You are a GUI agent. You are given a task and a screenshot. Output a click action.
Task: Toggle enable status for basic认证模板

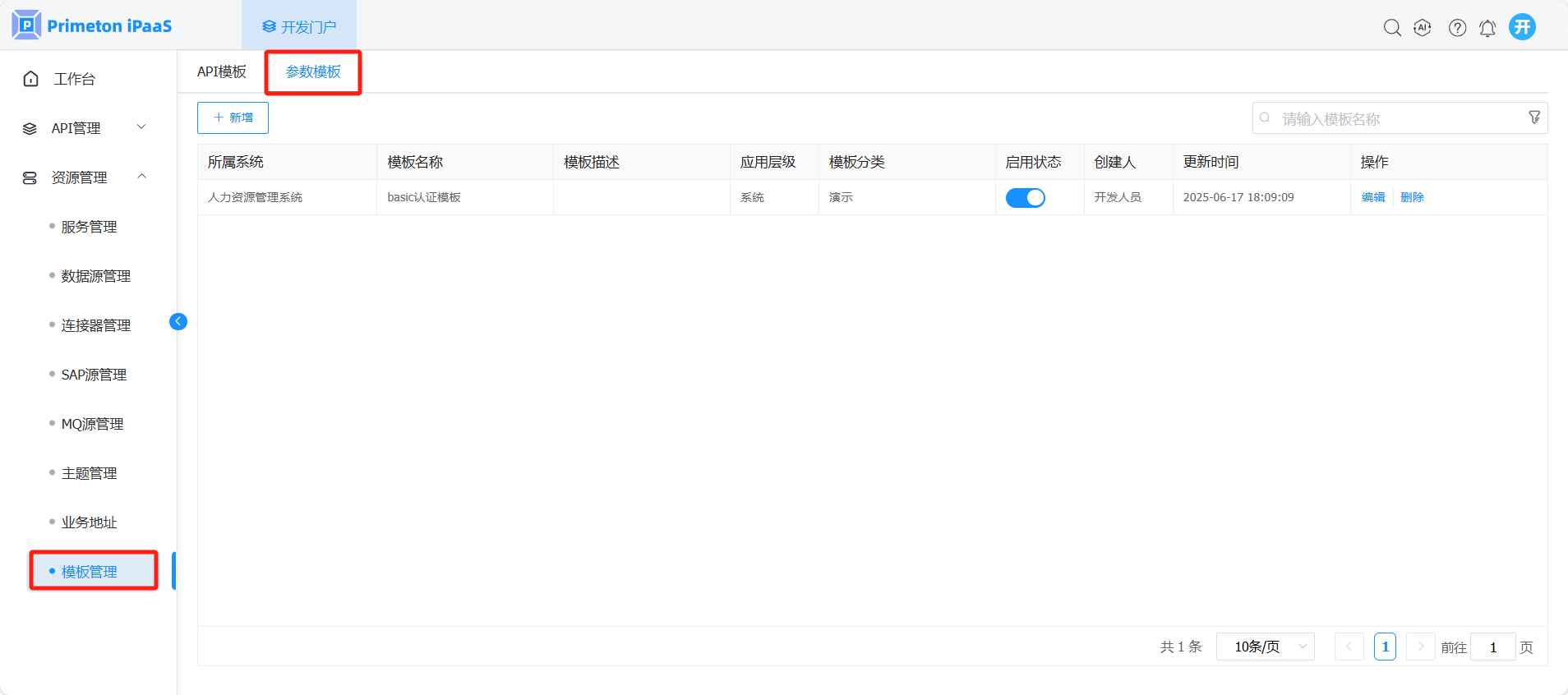click(1025, 198)
